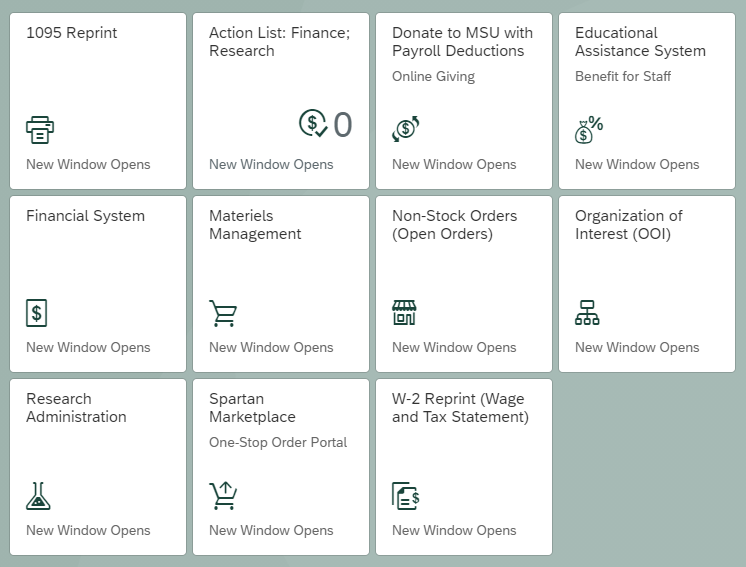Launch the Financial System title
This screenshot has height=567, width=746.
pyautogui.click(x=85, y=216)
